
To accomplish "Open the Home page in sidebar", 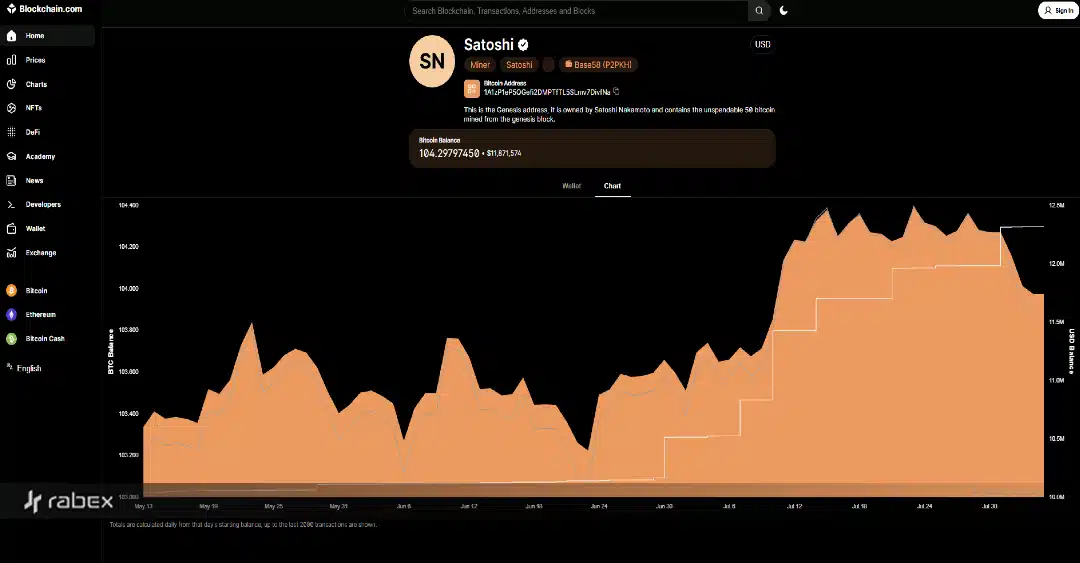I will (x=48, y=36).
